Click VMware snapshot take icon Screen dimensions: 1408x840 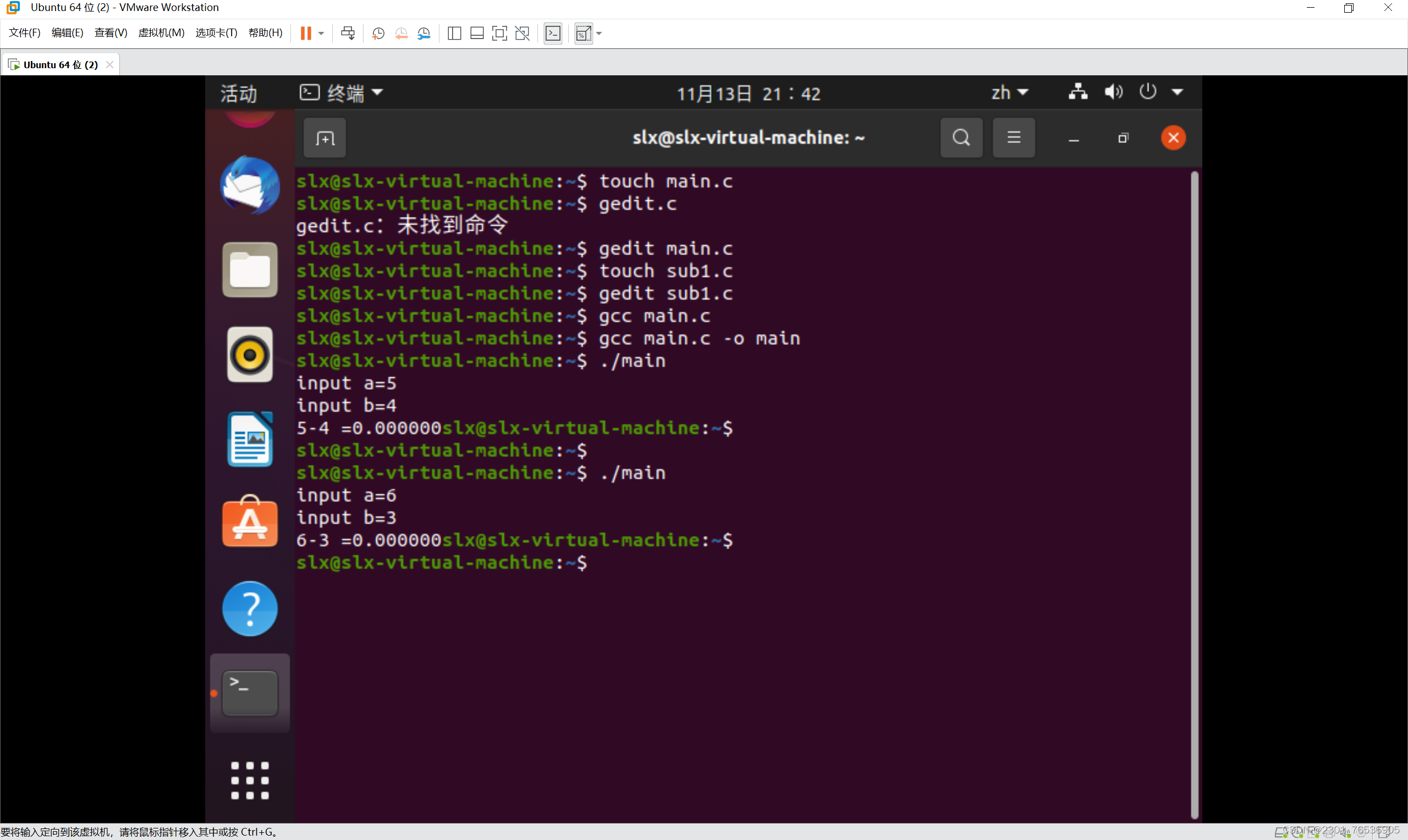[378, 34]
